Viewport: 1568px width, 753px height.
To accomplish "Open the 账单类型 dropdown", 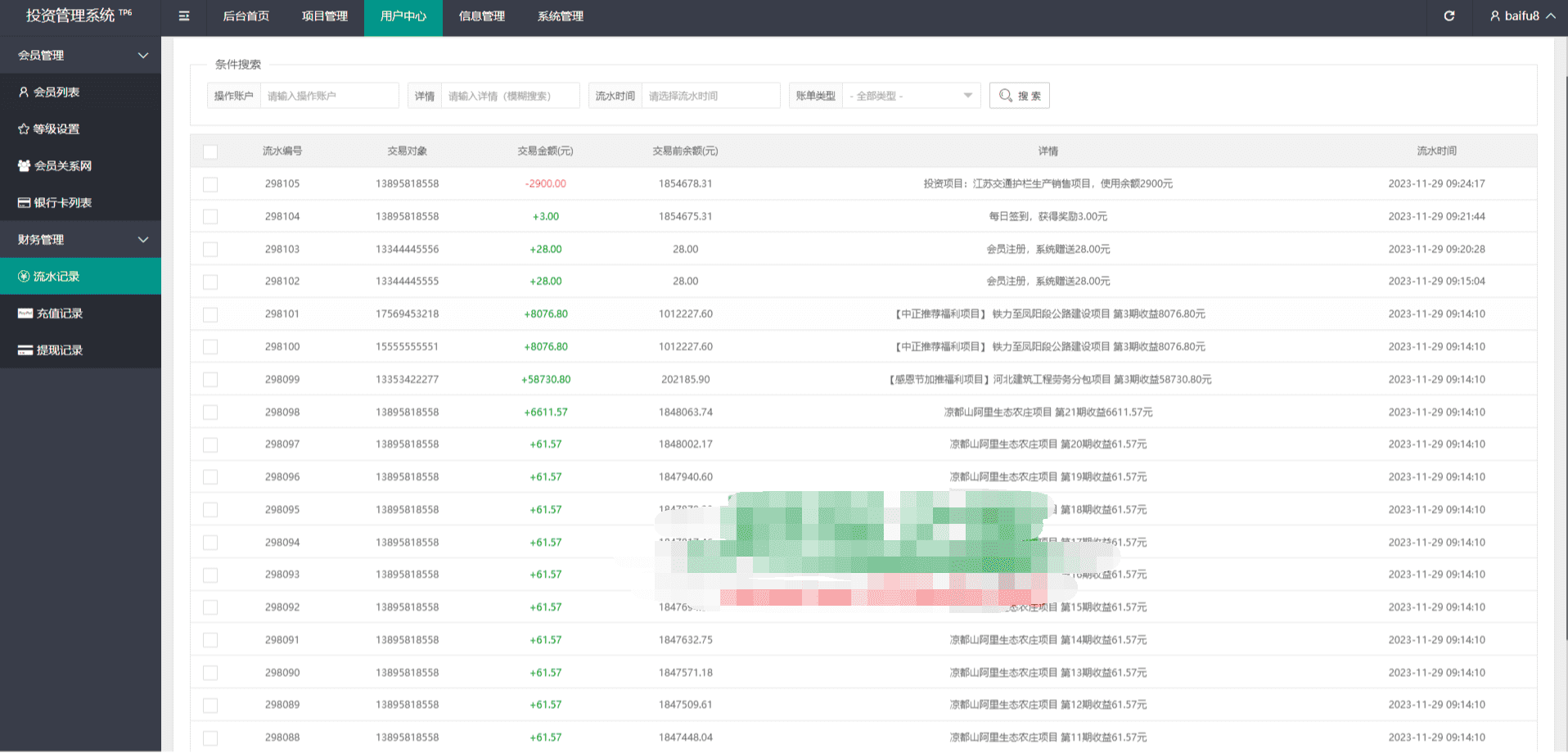I will pyautogui.click(x=910, y=96).
